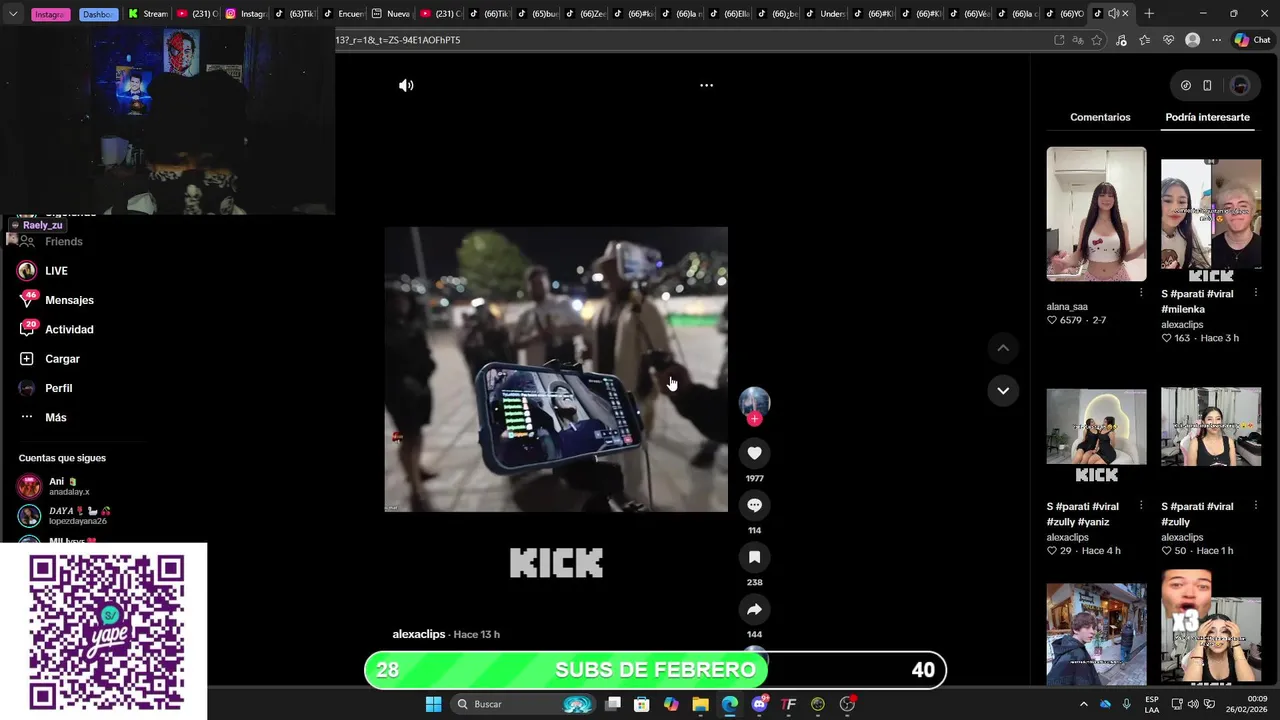The image size is (1280, 720).
Task: Open the profile avatar menu in header
Action: [1240, 85]
